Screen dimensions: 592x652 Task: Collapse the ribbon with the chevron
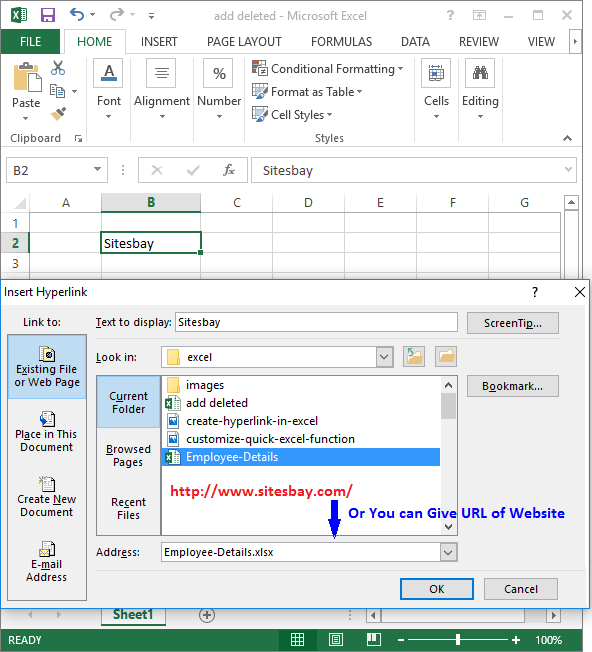[567, 138]
